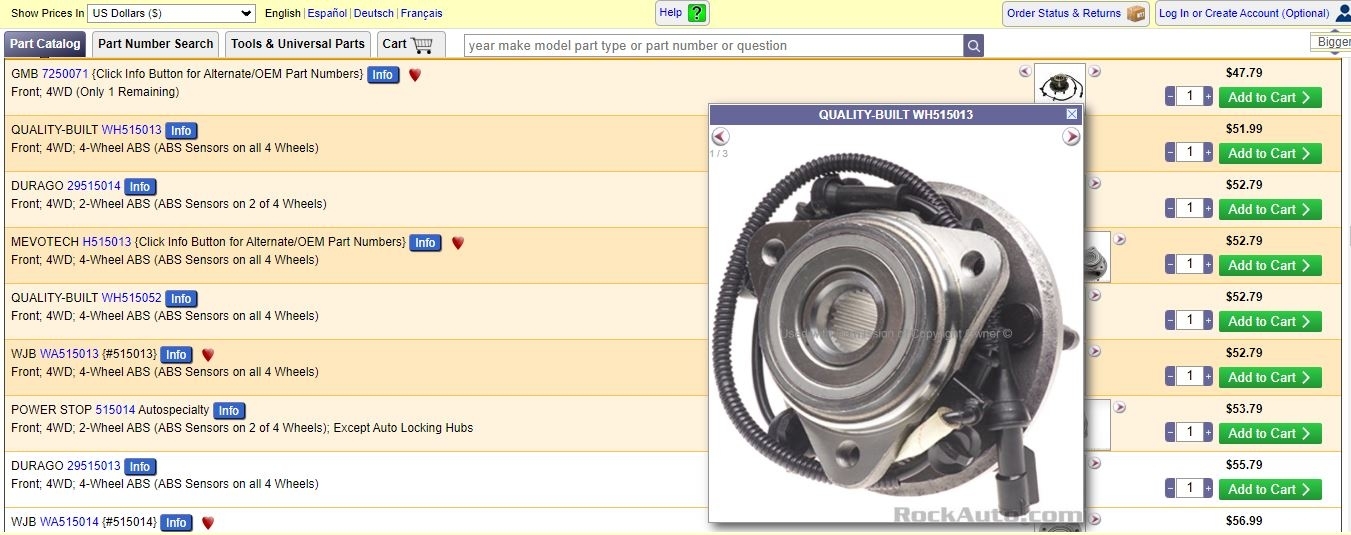Click heart icon beside WJB WA515013
Viewport: 1351px width, 535px height.
coord(208,355)
